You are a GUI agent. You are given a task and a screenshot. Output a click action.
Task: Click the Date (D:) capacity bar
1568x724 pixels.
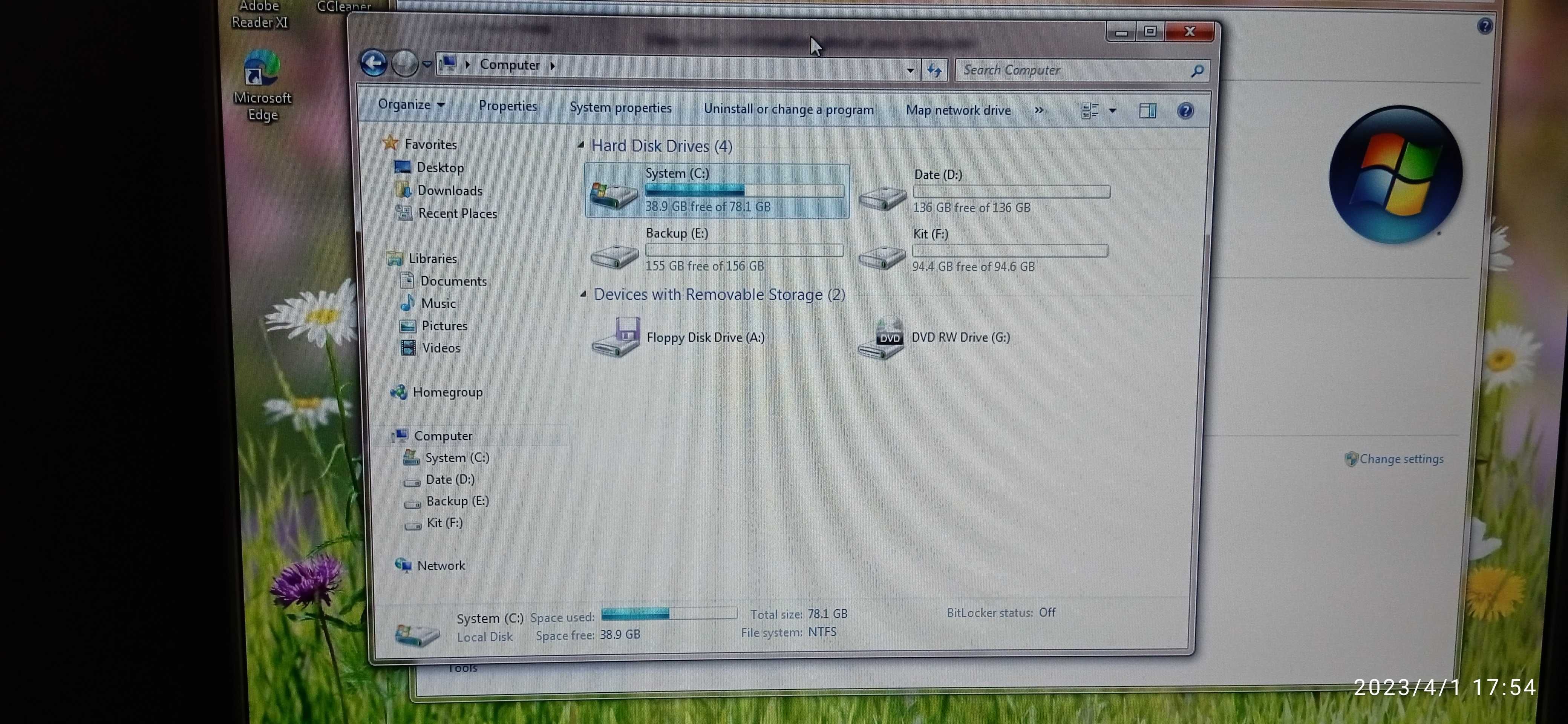(x=1011, y=191)
